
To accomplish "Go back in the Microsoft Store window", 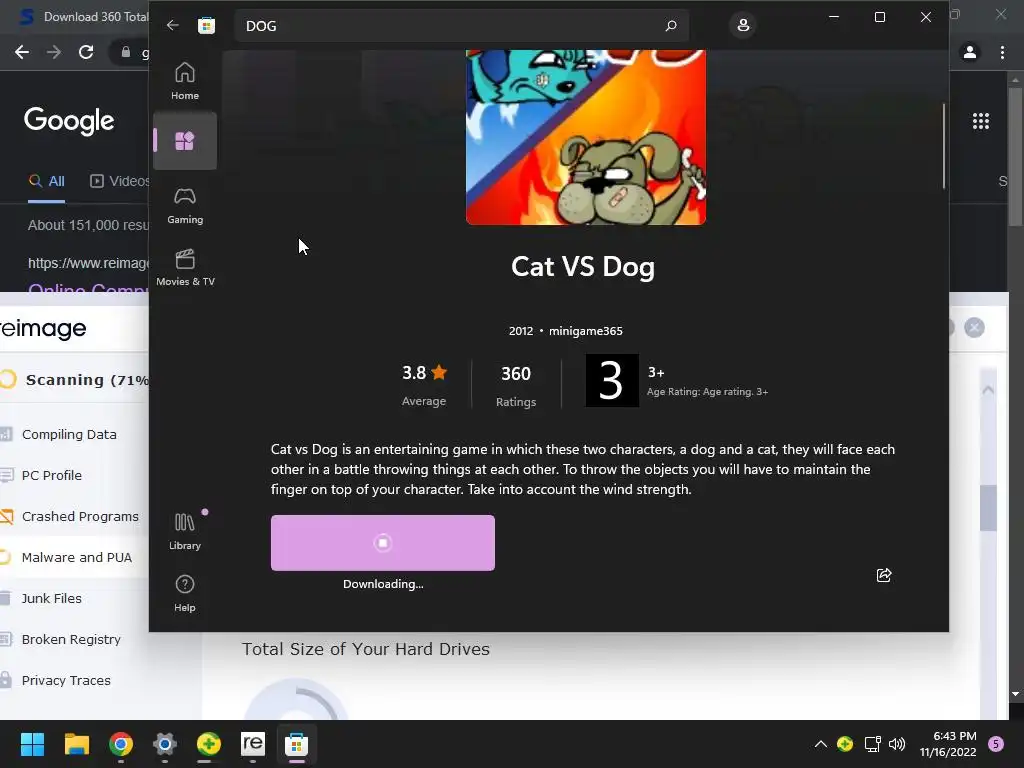I will pos(172,25).
